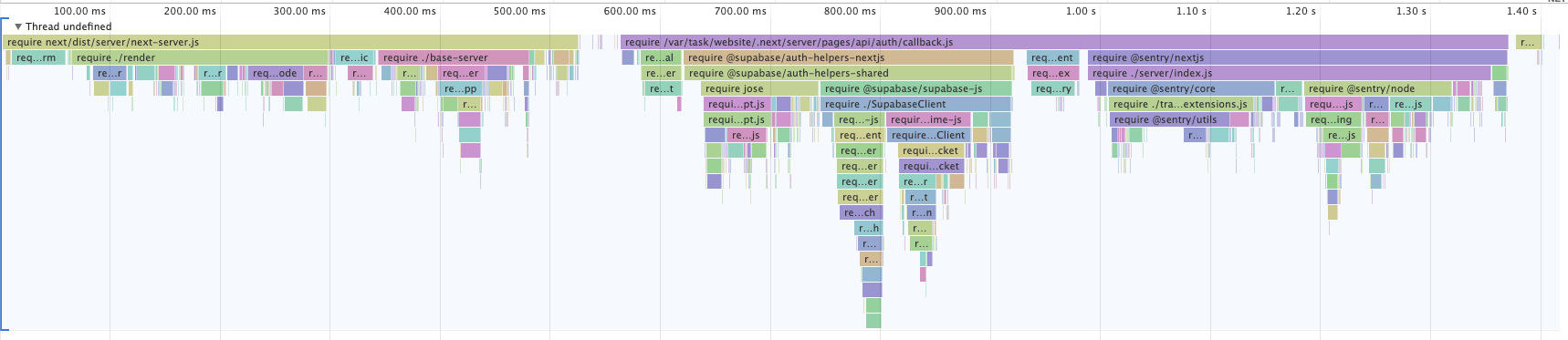Click the 1.30 s ruler label
The width and height of the screenshot is (1568, 340).
click(x=1412, y=11)
